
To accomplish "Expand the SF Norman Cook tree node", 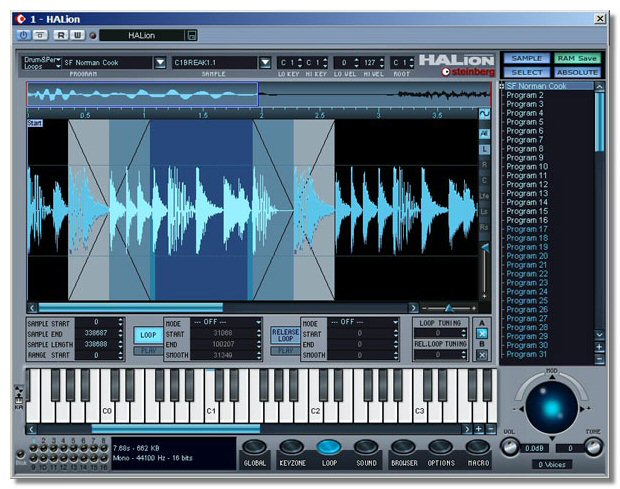I will tap(502, 86).
